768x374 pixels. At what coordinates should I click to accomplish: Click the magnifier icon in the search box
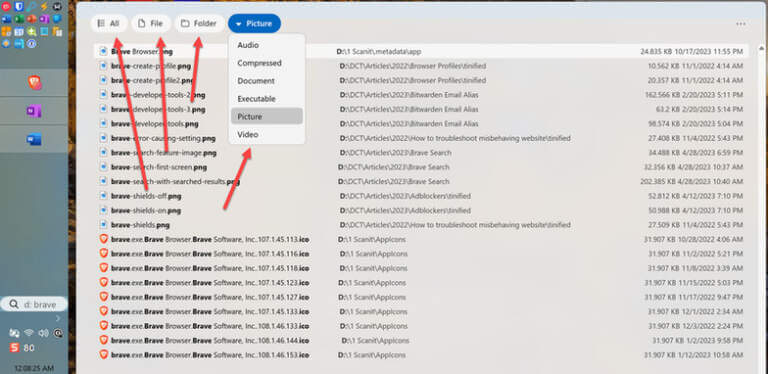point(14,304)
